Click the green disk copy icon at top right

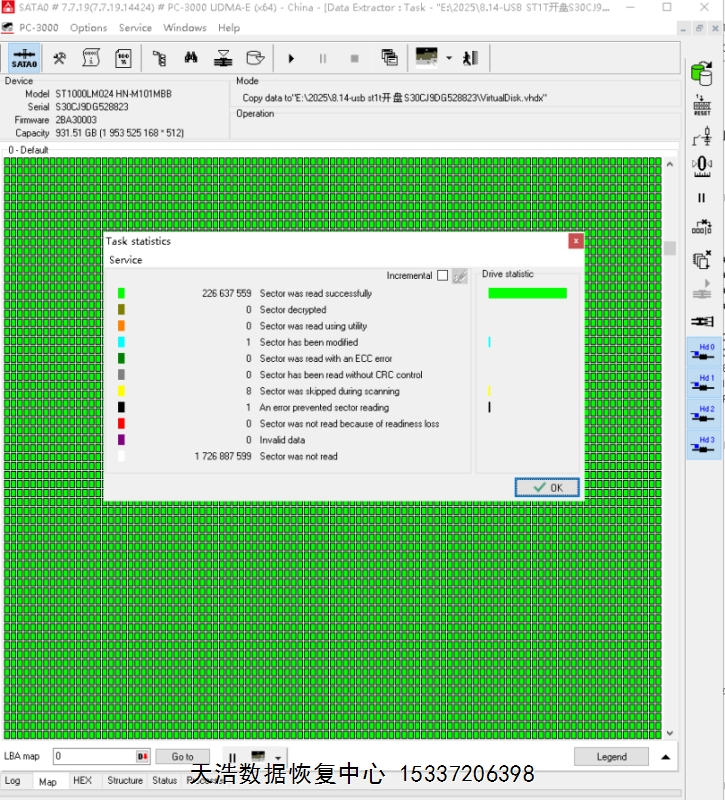coord(702,72)
